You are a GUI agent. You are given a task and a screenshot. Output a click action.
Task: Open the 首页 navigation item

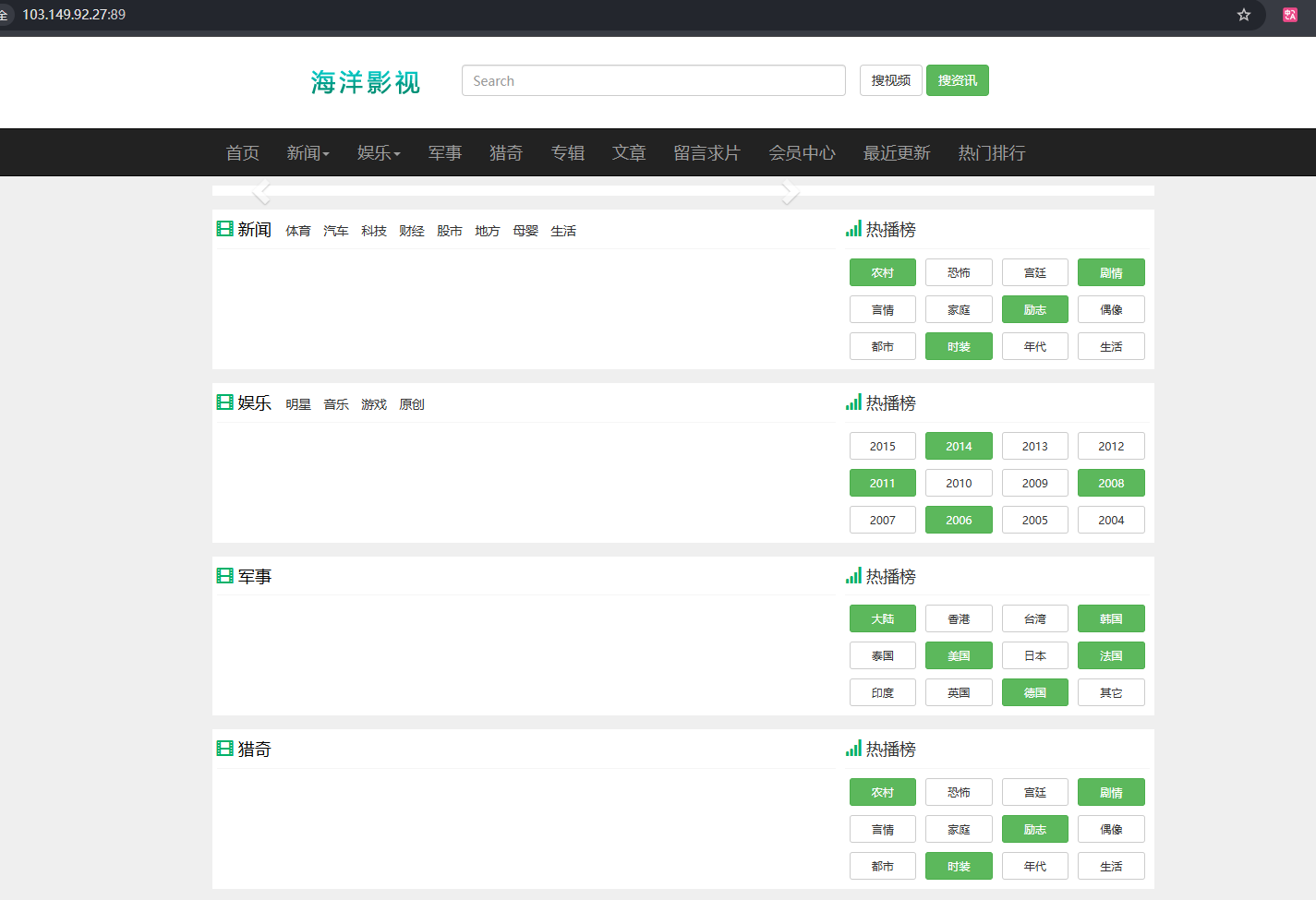tap(242, 153)
